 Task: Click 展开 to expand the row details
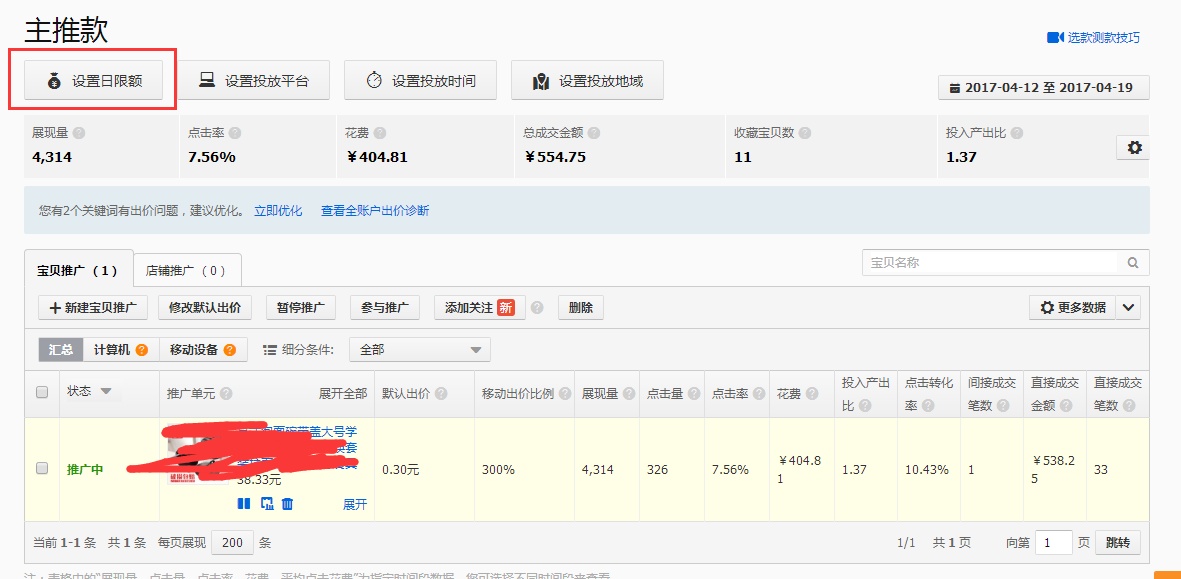[355, 506]
